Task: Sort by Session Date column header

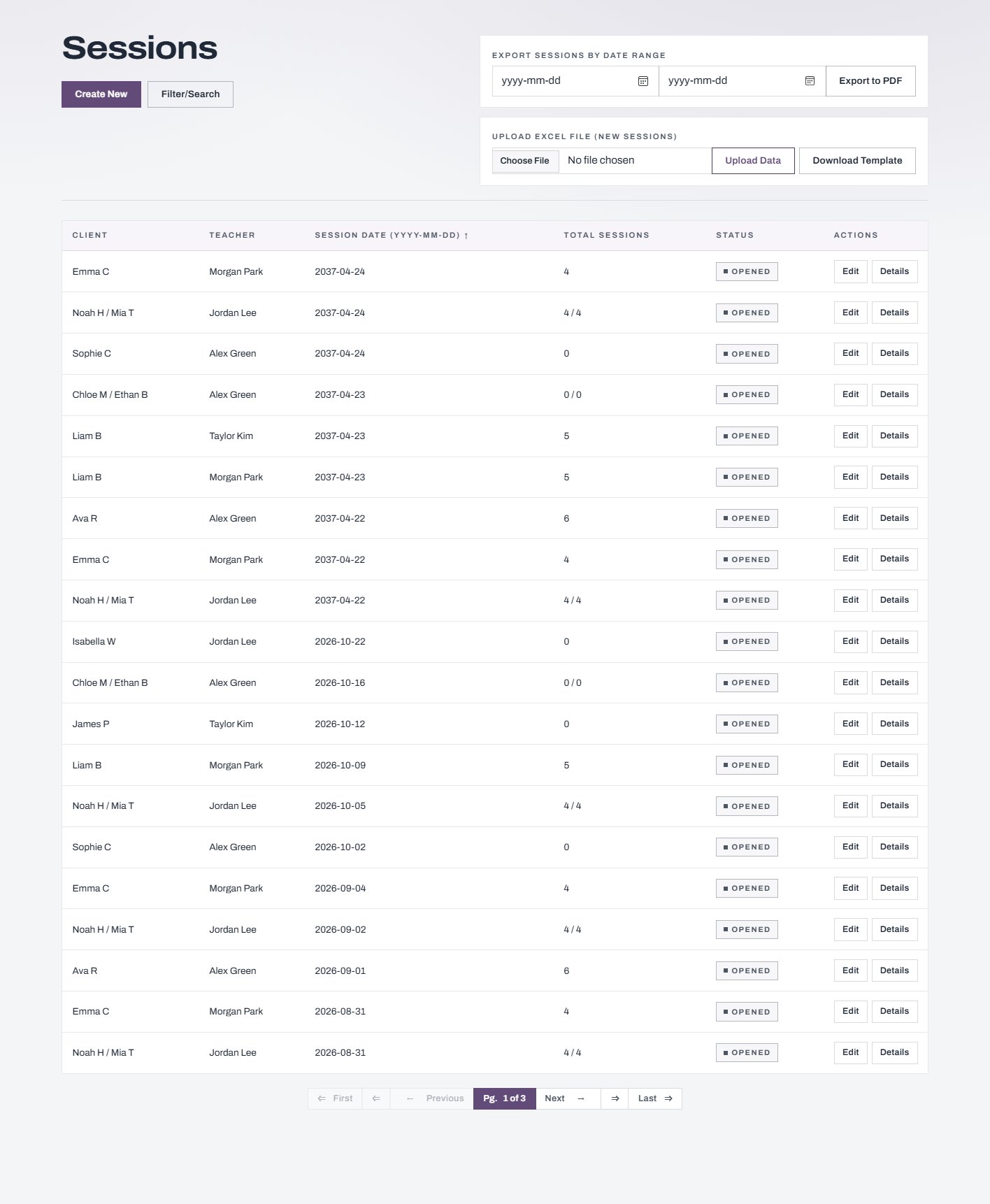Action: coord(392,236)
